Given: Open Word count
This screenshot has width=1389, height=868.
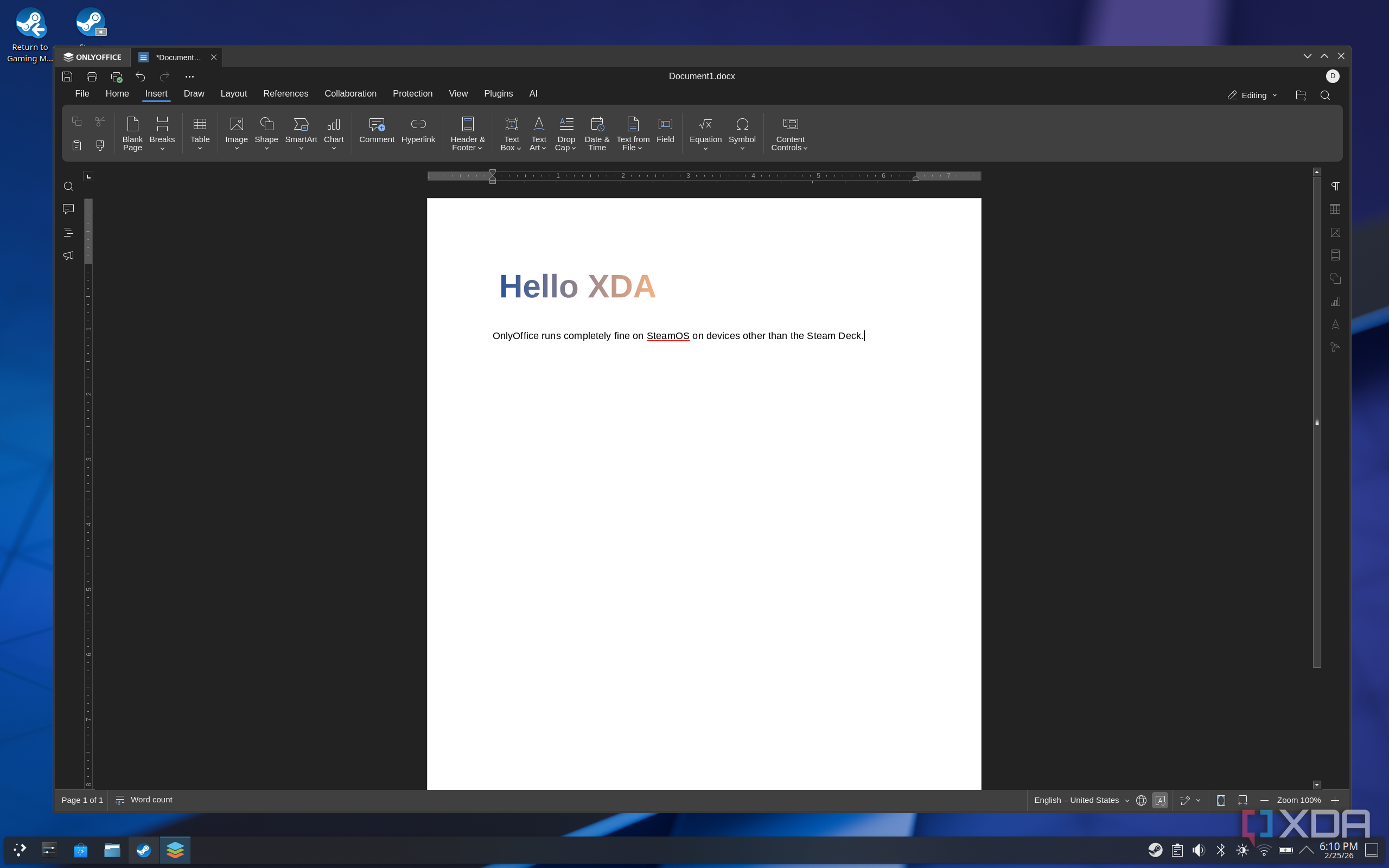Looking at the screenshot, I should (x=144, y=800).
